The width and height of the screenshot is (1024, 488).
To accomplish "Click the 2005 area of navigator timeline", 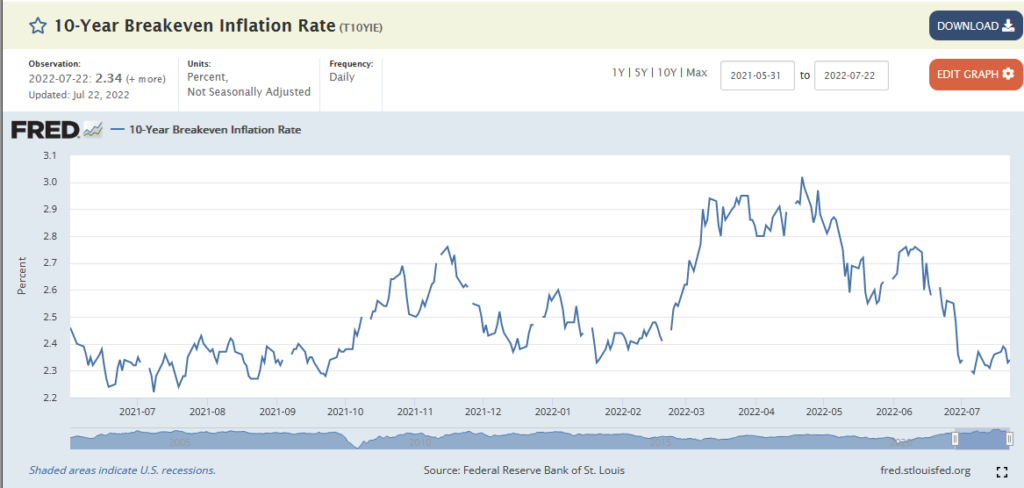I will [180, 440].
